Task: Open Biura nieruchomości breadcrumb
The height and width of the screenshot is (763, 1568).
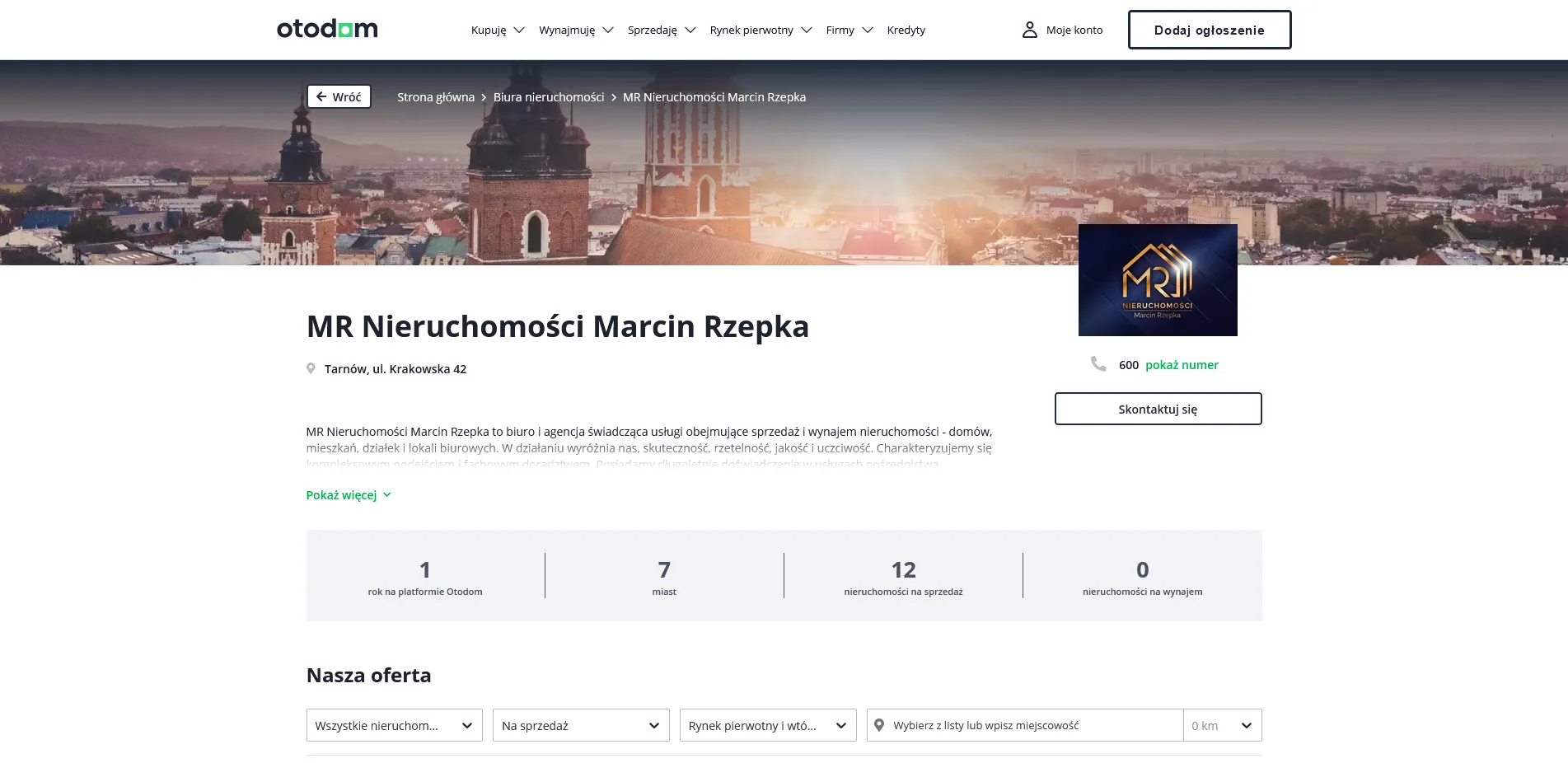Action: coord(549,97)
